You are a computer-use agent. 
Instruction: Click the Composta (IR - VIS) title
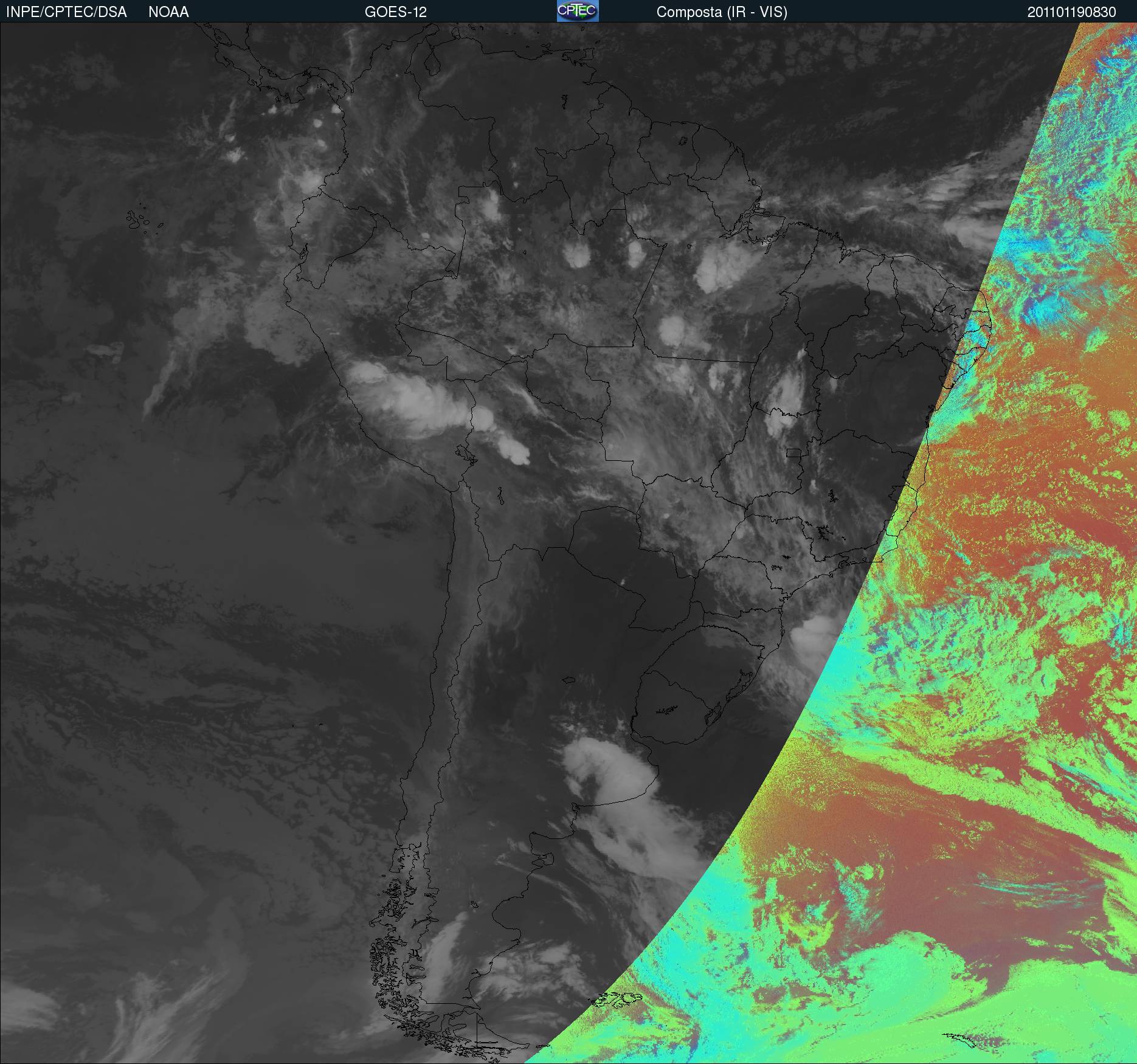point(722,12)
